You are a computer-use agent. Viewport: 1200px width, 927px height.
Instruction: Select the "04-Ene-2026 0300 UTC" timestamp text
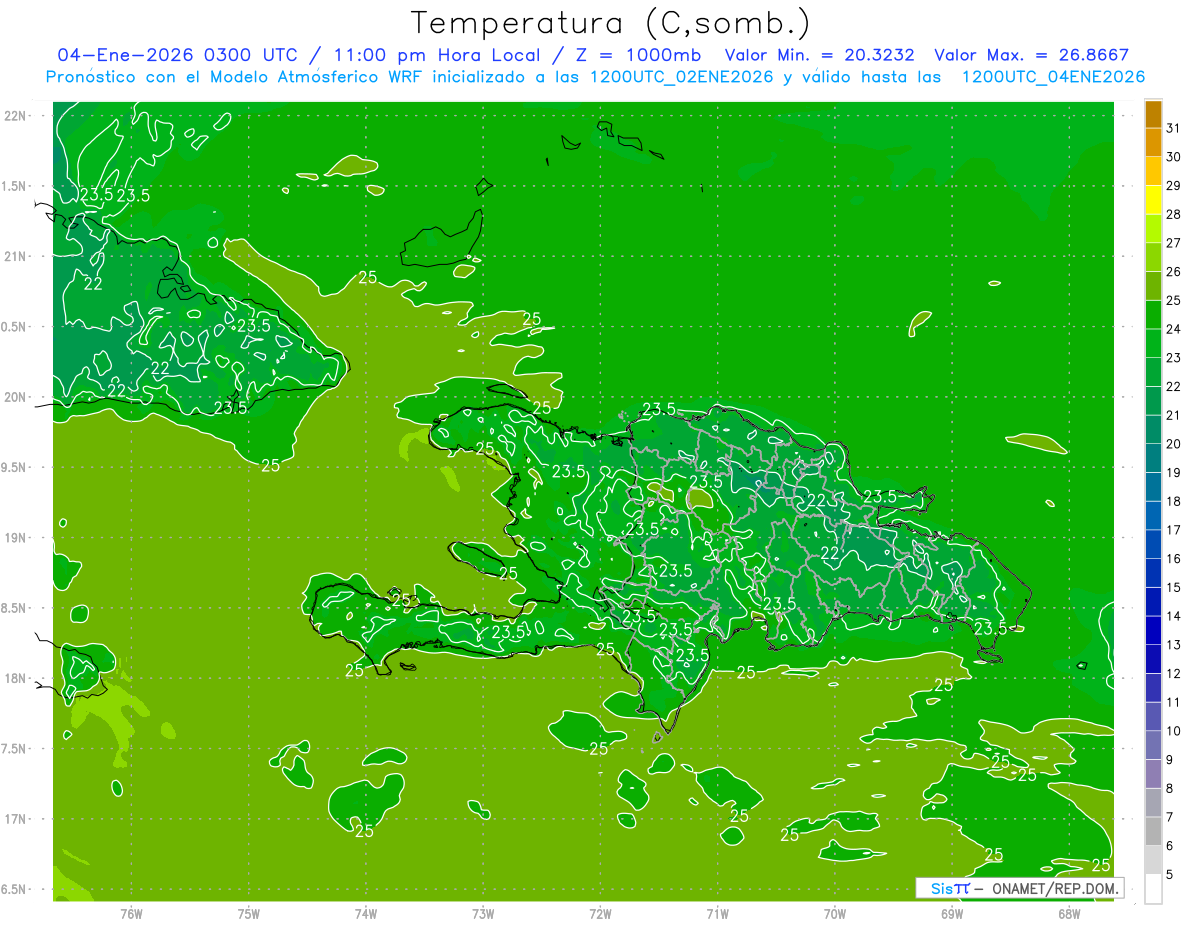(176, 56)
